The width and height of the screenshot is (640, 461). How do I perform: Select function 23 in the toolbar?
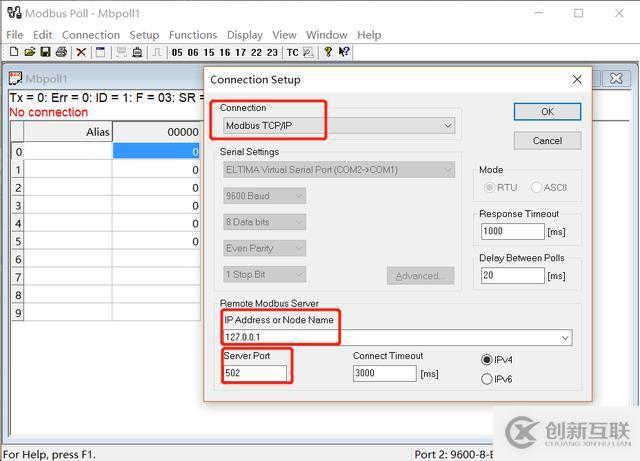tap(272, 53)
